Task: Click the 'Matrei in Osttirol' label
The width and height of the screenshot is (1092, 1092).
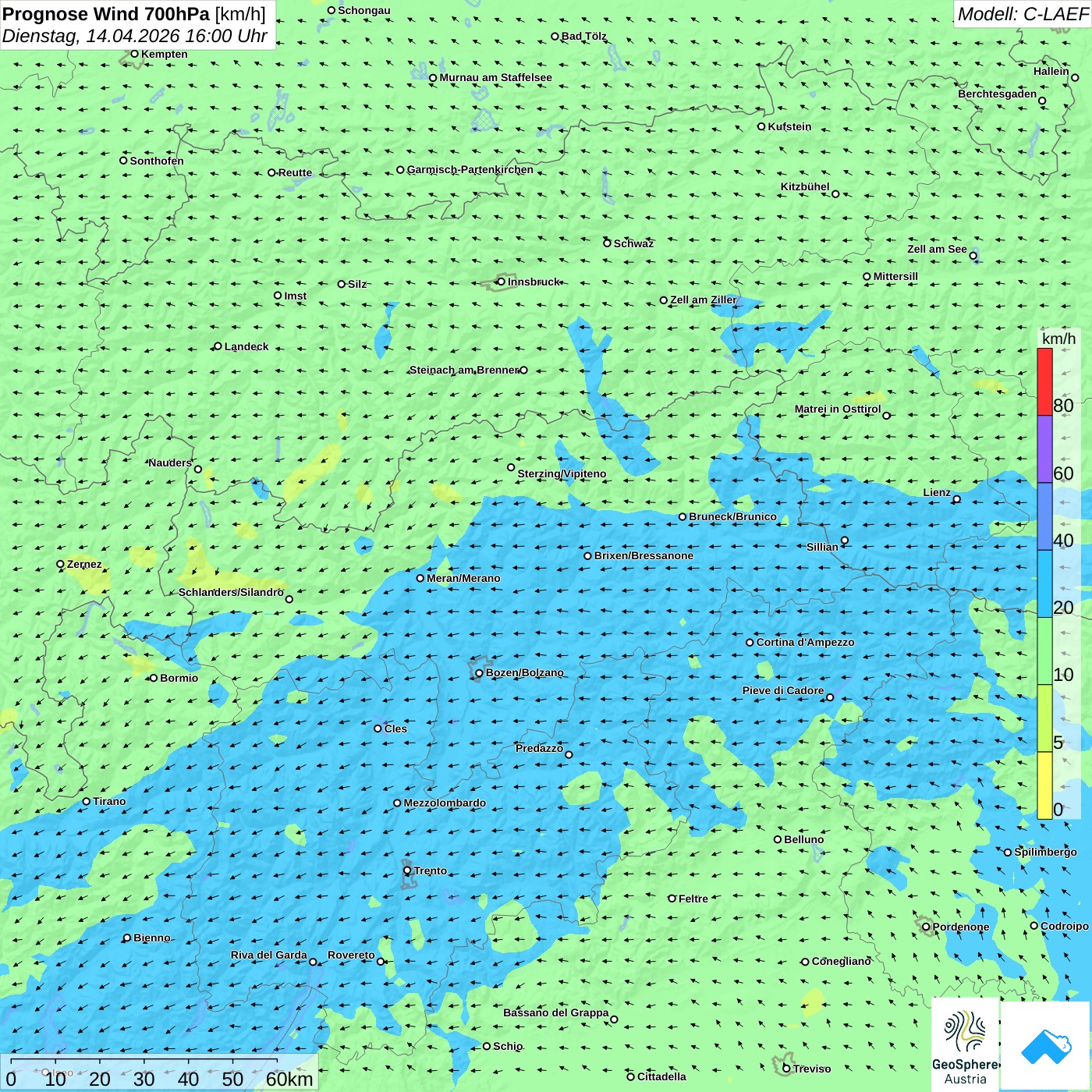Action: pyautogui.click(x=838, y=409)
